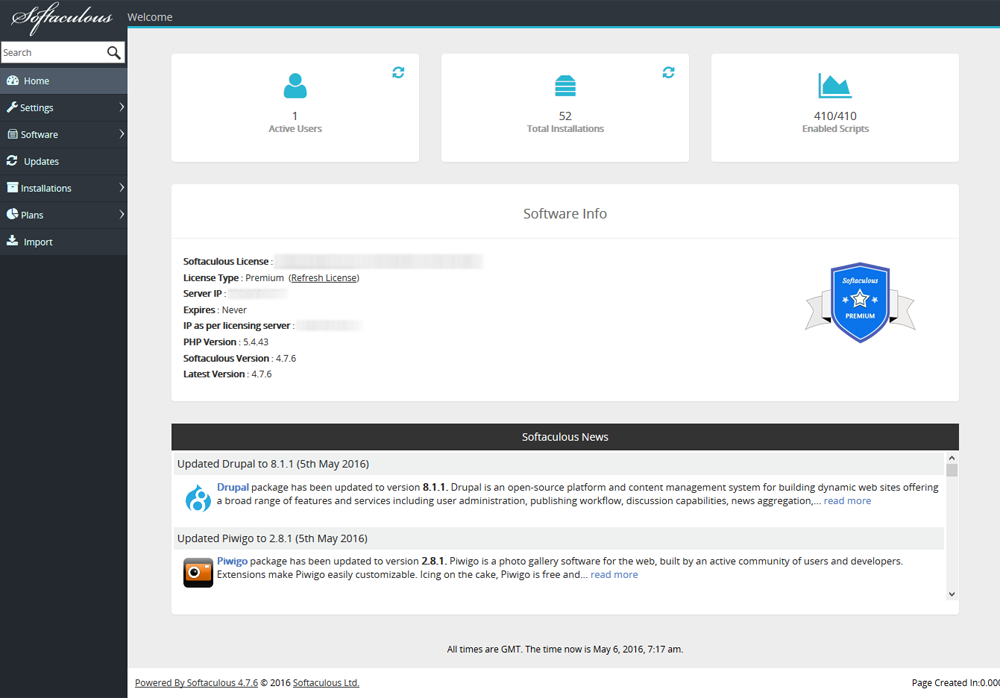The image size is (1000, 698).
Task: Click the news scrollbar thumb
Action: coord(952,470)
